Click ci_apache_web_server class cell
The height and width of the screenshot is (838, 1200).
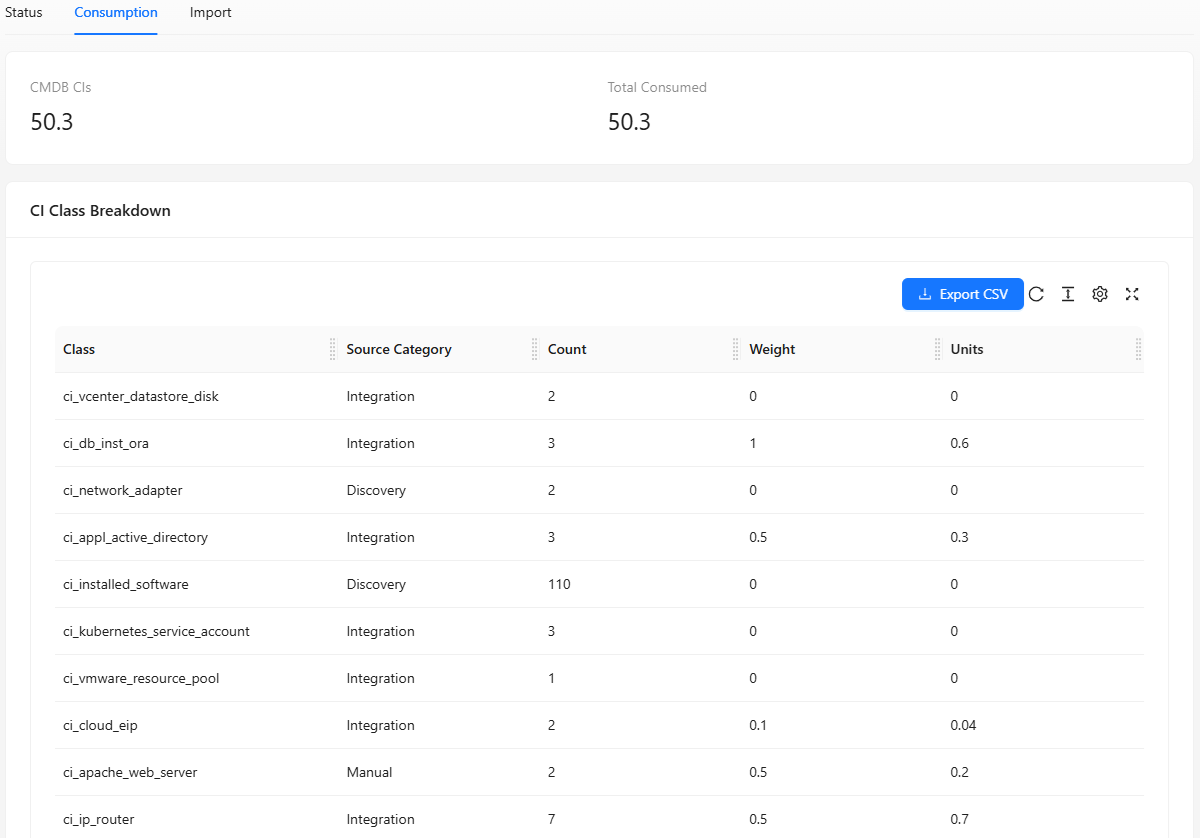pos(130,772)
